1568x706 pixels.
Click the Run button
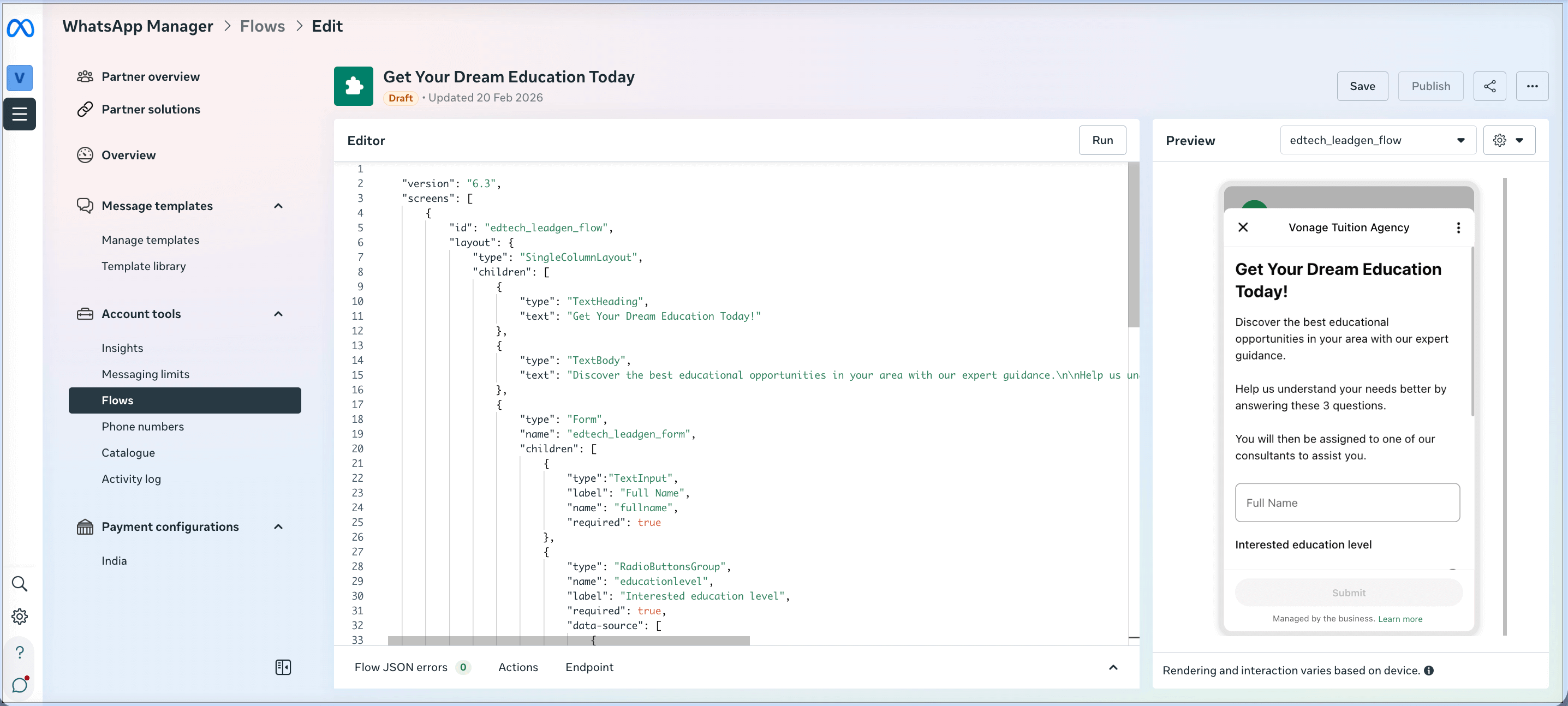[x=1102, y=140]
